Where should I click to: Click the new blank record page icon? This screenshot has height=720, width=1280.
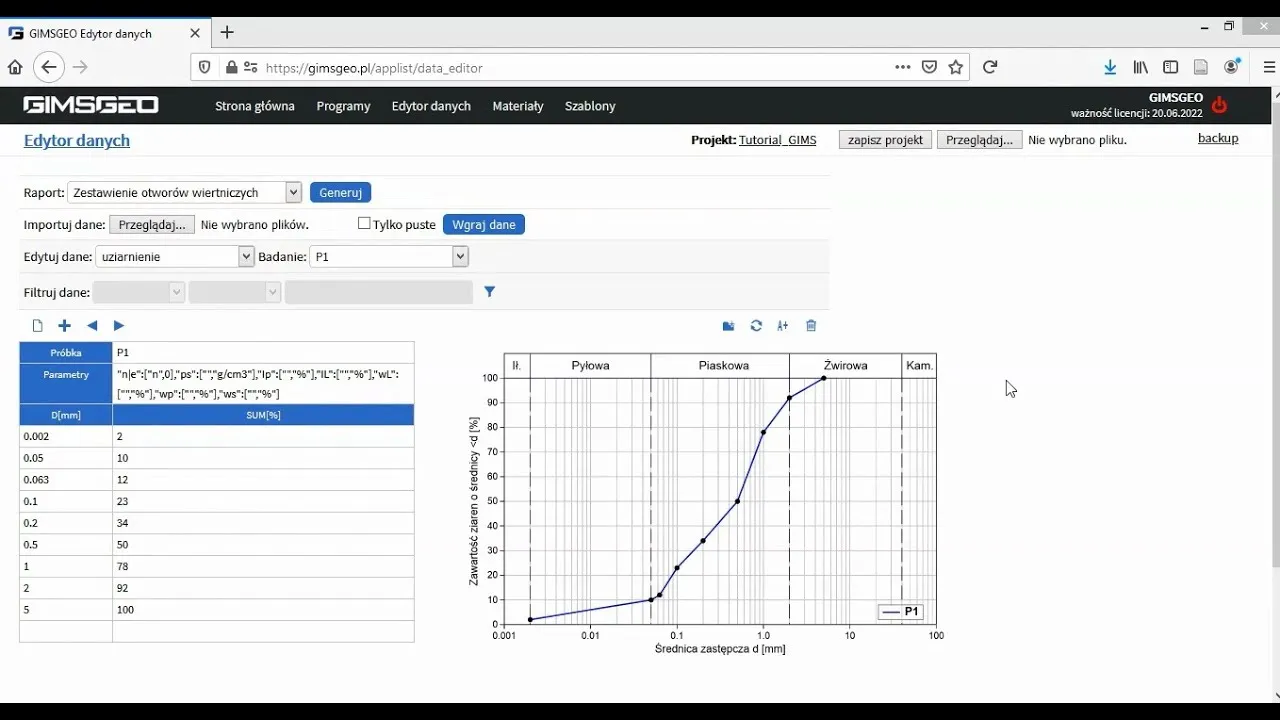point(38,326)
